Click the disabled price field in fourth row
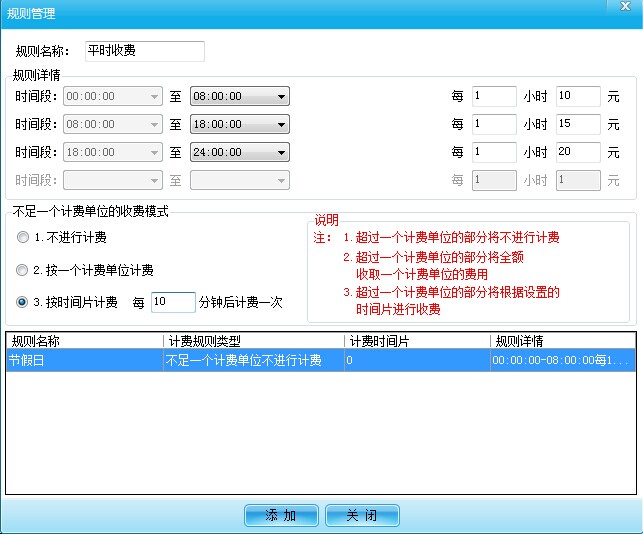This screenshot has width=643, height=534. coord(578,180)
